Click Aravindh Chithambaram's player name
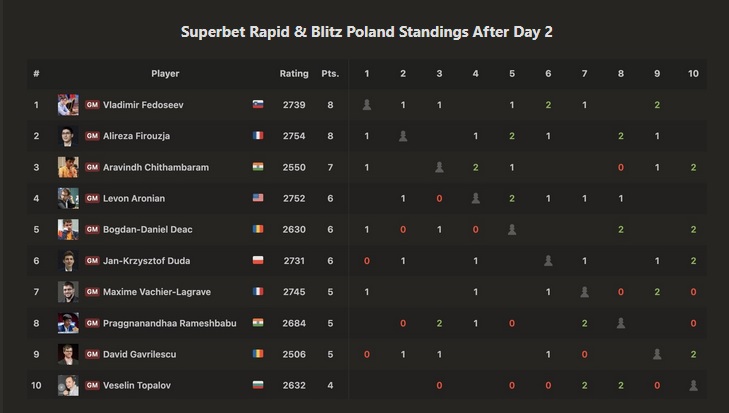The image size is (729, 413). 156,167
